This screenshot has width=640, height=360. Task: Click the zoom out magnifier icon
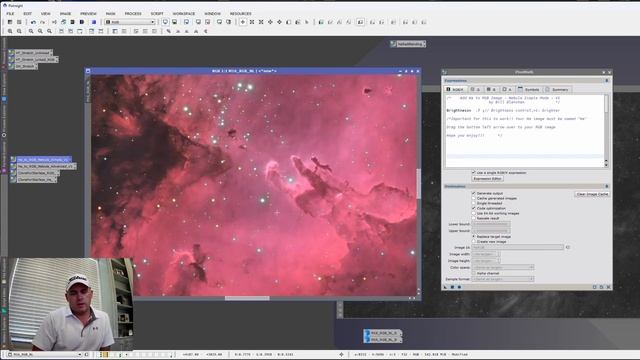(19, 31)
